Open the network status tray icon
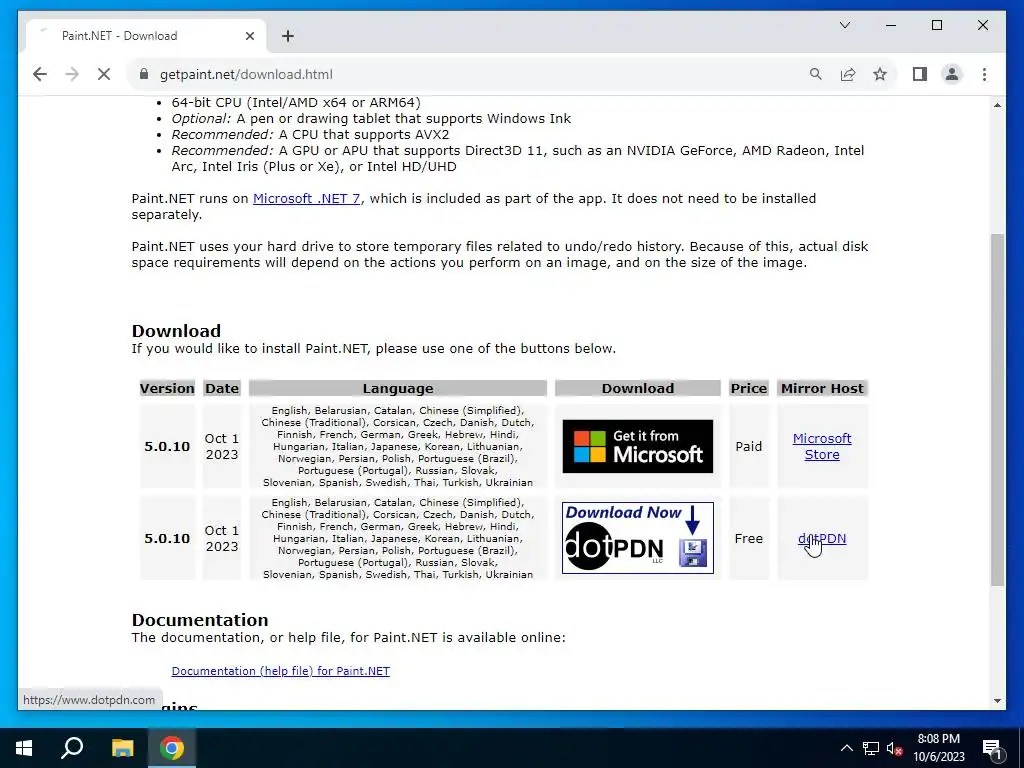Screen dimensions: 1024x768 pyautogui.click(x=871, y=748)
